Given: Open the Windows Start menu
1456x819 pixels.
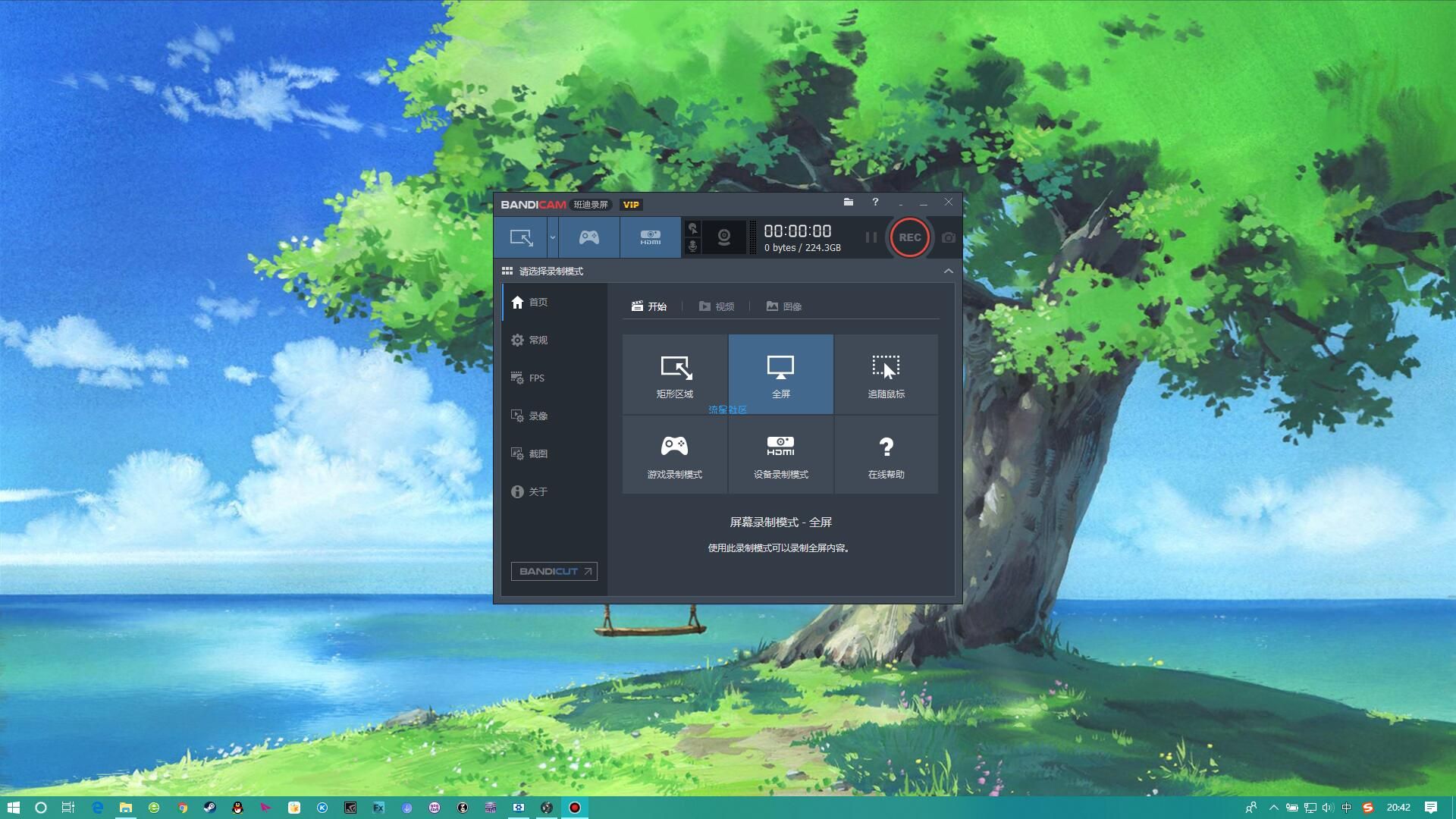Looking at the screenshot, I should pyautogui.click(x=13, y=808).
